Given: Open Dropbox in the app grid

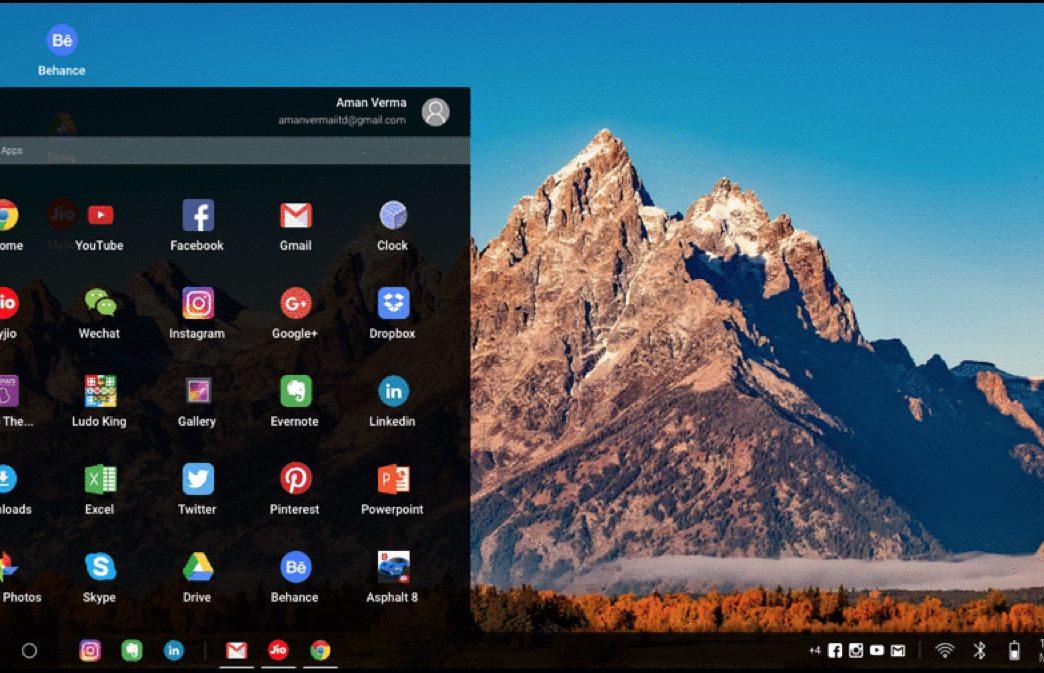Looking at the screenshot, I should coord(392,304).
